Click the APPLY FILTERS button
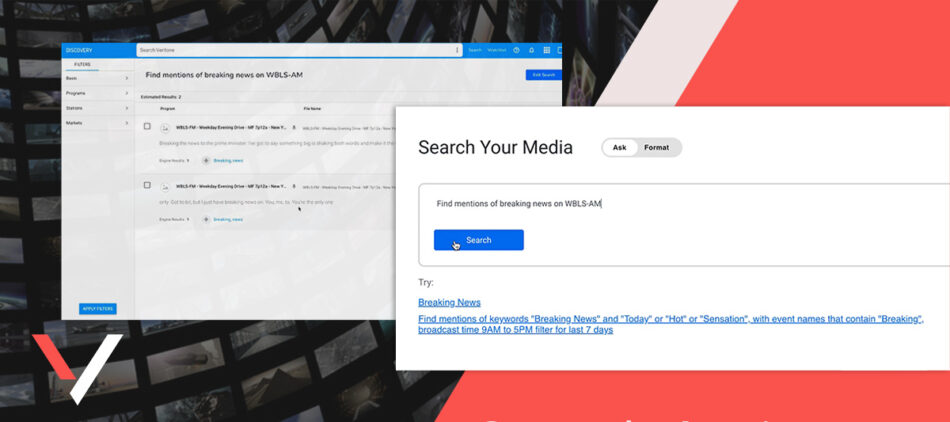The image size is (950, 422). pyautogui.click(x=98, y=309)
